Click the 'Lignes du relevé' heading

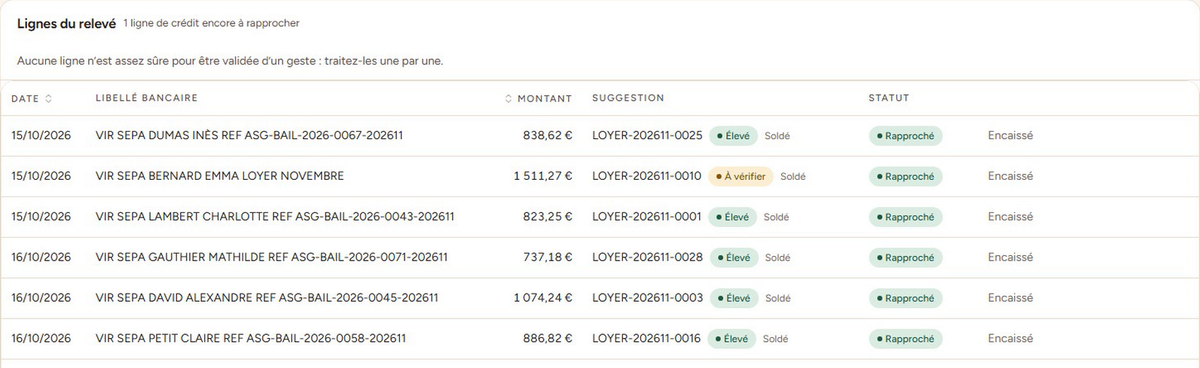66,23
